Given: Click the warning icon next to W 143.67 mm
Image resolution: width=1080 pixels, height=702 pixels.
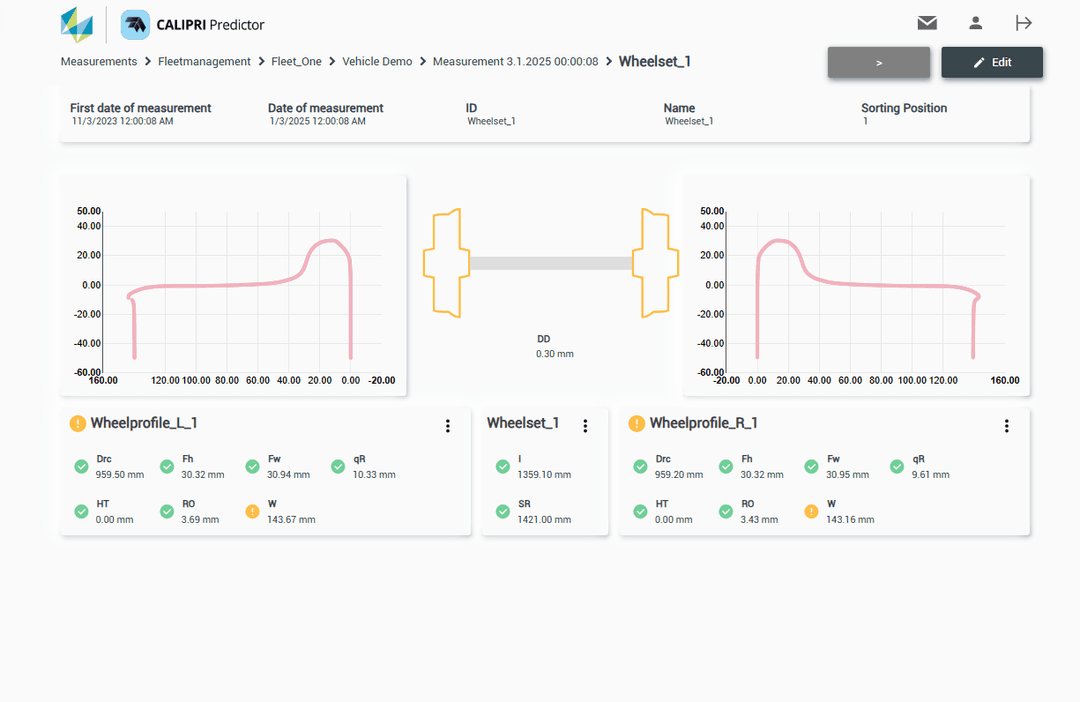Looking at the screenshot, I should tap(252, 511).
